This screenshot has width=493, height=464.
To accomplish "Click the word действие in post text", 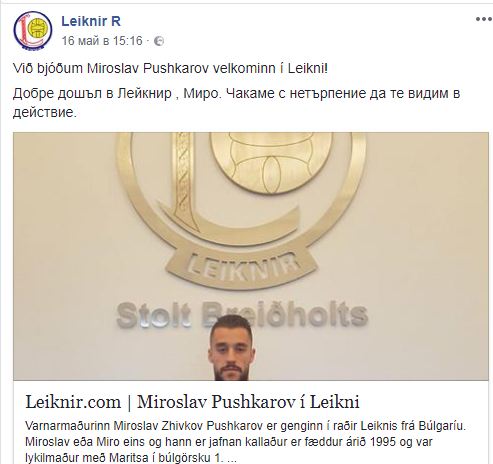I will [45, 113].
